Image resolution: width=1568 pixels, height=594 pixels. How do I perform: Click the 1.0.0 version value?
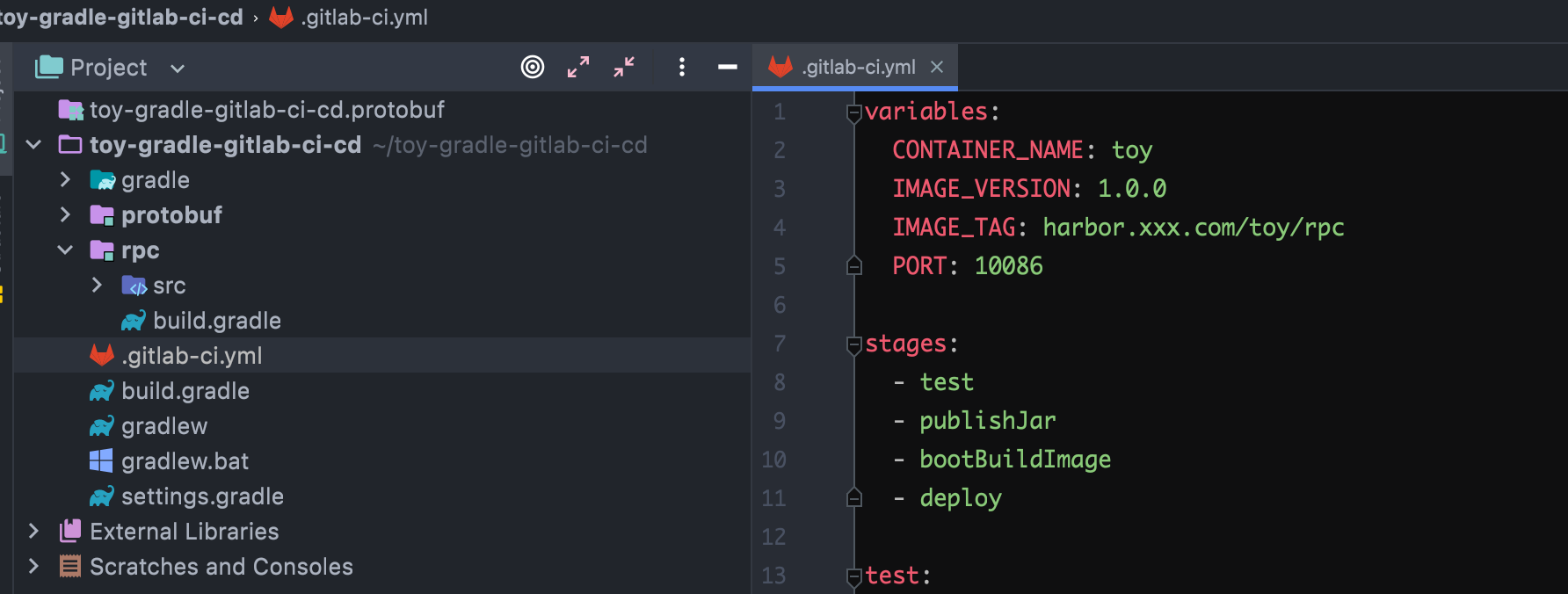(x=1131, y=189)
